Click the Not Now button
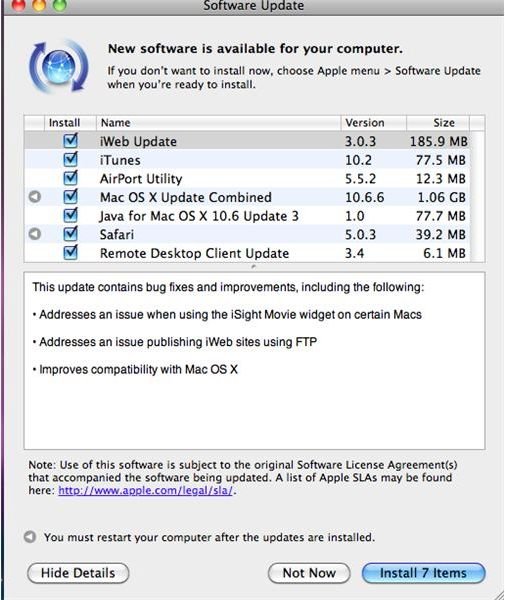Viewport: 505px width, 600px height. [x=309, y=573]
